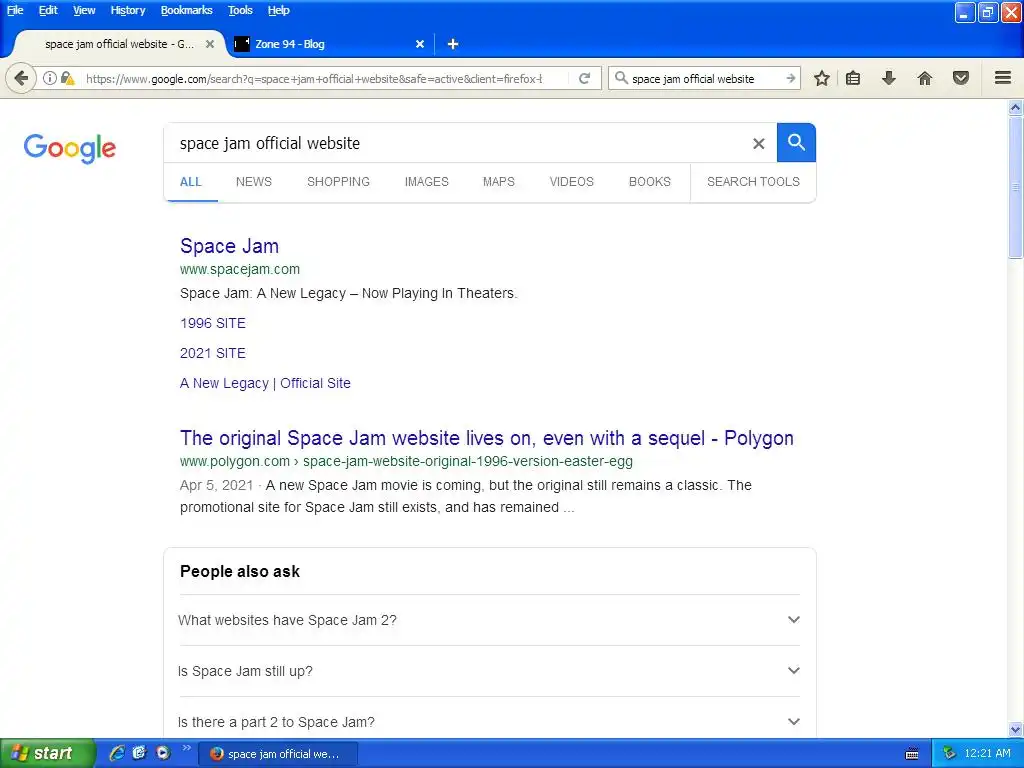Click the www.spacejam.com green URL
1024x768 pixels.
click(240, 269)
